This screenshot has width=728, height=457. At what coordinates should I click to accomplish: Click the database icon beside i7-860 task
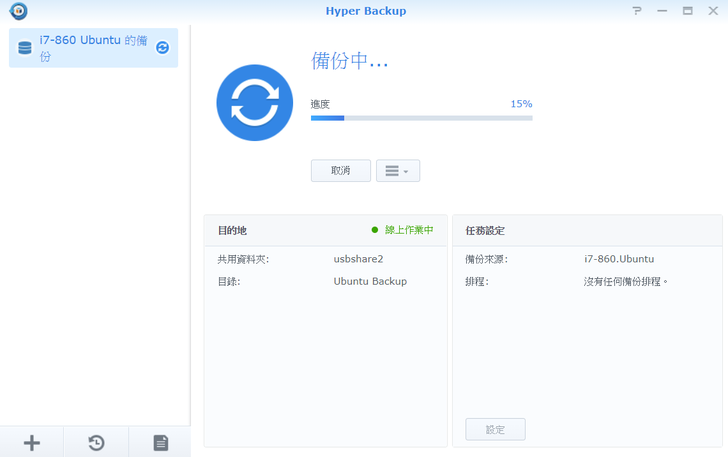point(25,48)
